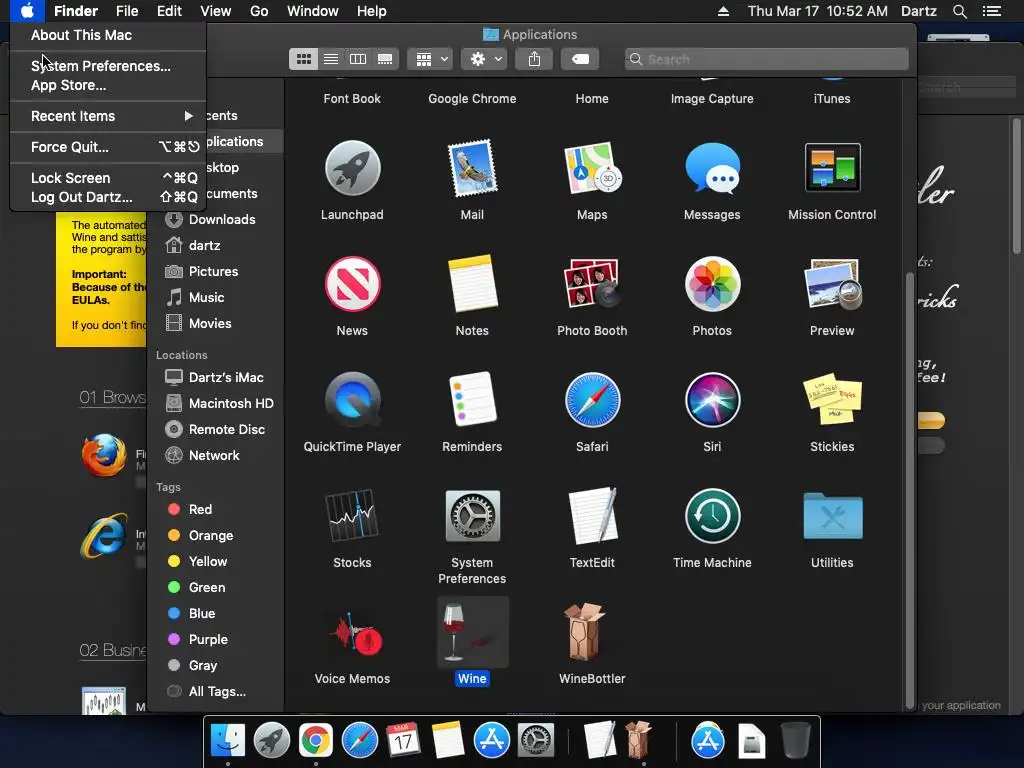Open the Stickies app icon
The height and width of the screenshot is (768, 1024).
(x=832, y=400)
